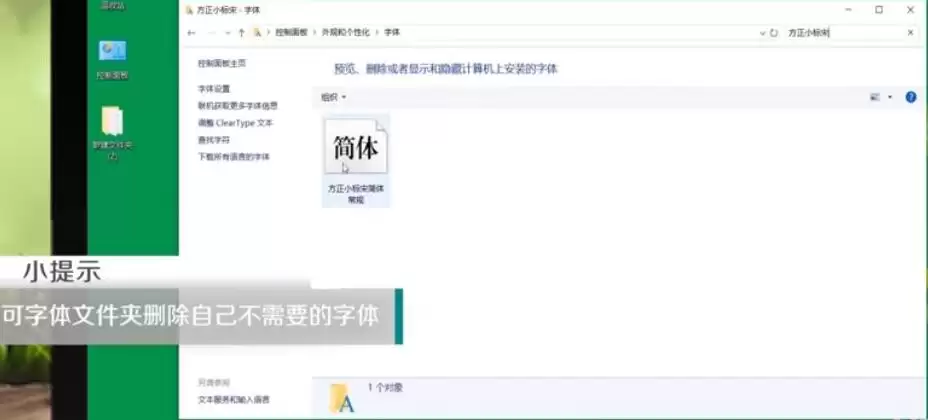Click the 方正小标宋简体 常规 font name

pos(356,194)
